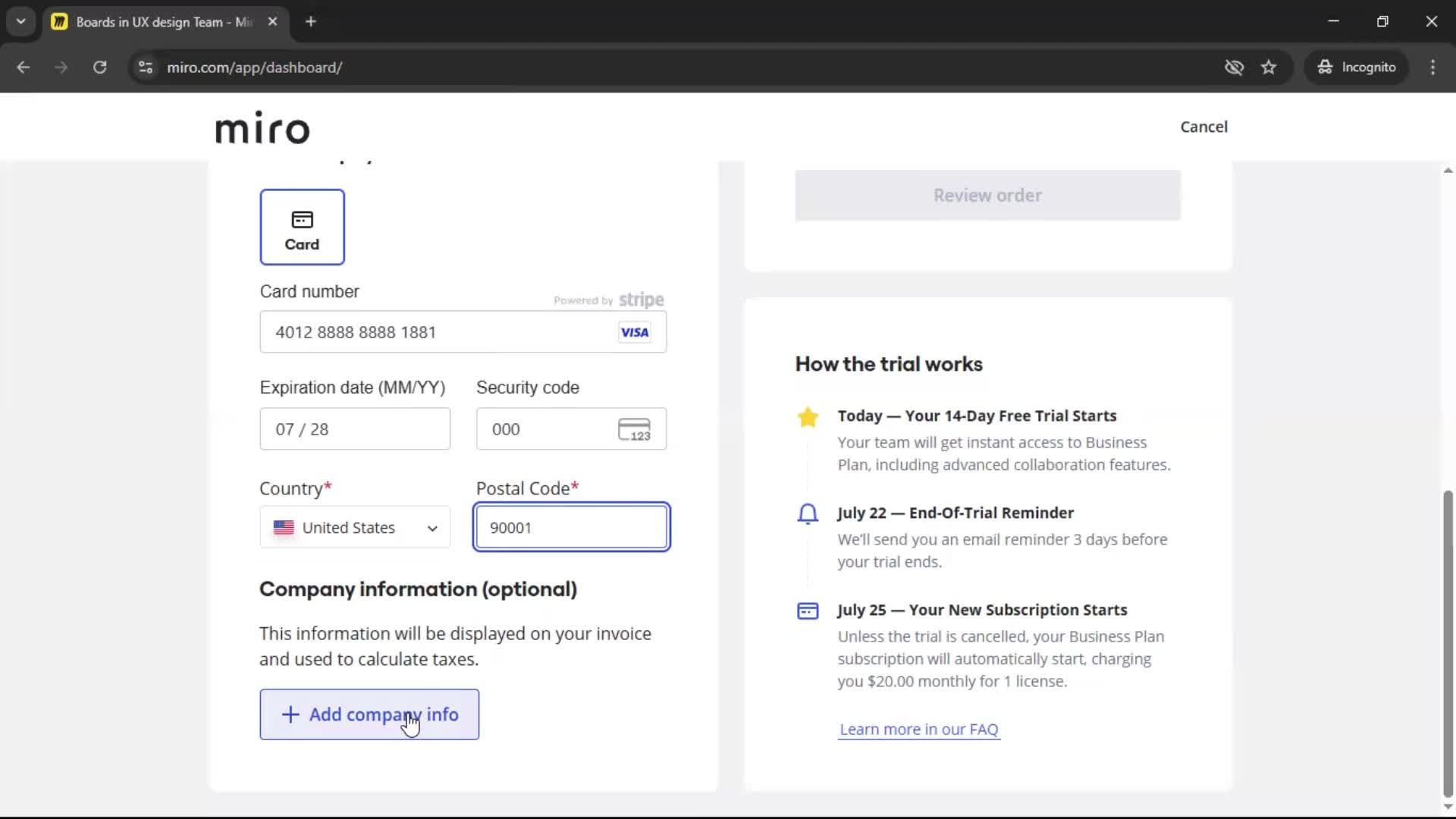Click the Powered by Stripe label
The width and height of the screenshot is (1456, 819).
(x=608, y=300)
